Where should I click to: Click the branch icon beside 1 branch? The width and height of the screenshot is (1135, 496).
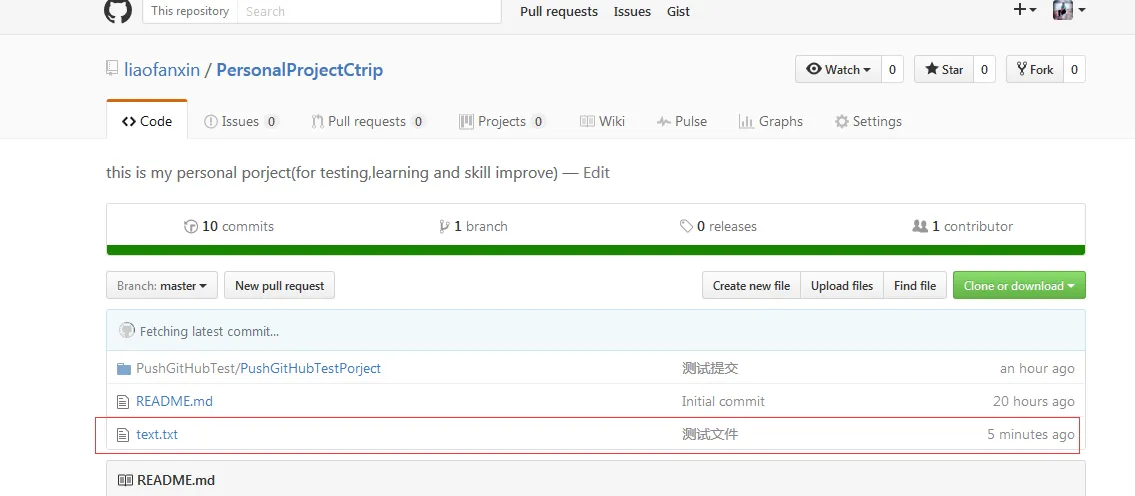[444, 227]
